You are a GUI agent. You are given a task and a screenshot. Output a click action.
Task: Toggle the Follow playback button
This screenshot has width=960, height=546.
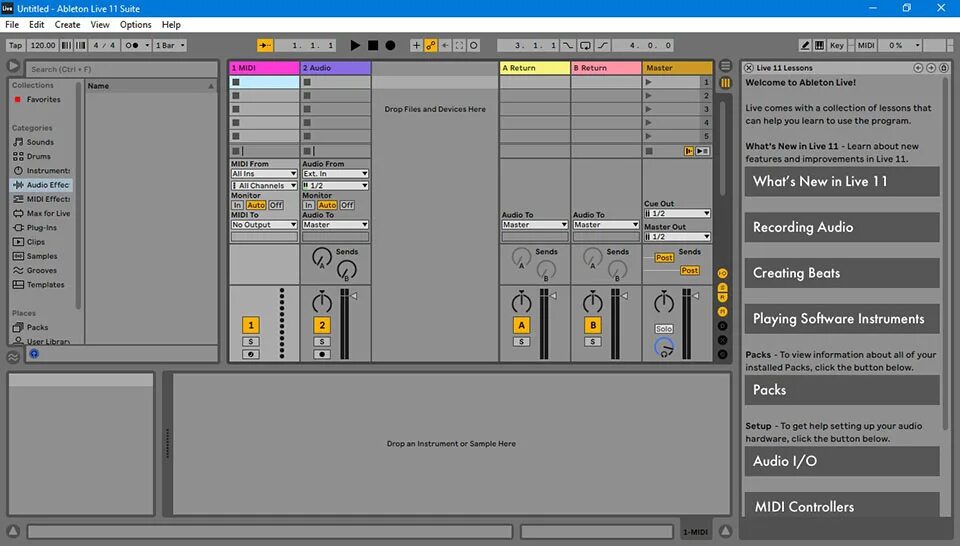(264, 45)
